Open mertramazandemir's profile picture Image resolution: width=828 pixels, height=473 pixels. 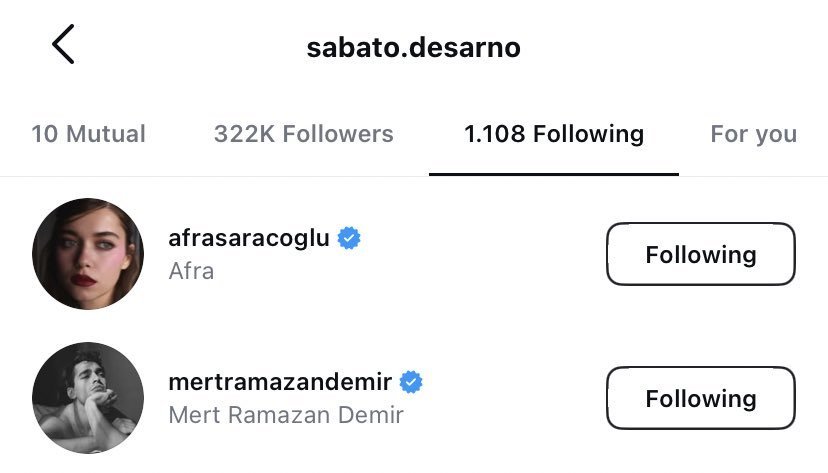(x=88, y=398)
